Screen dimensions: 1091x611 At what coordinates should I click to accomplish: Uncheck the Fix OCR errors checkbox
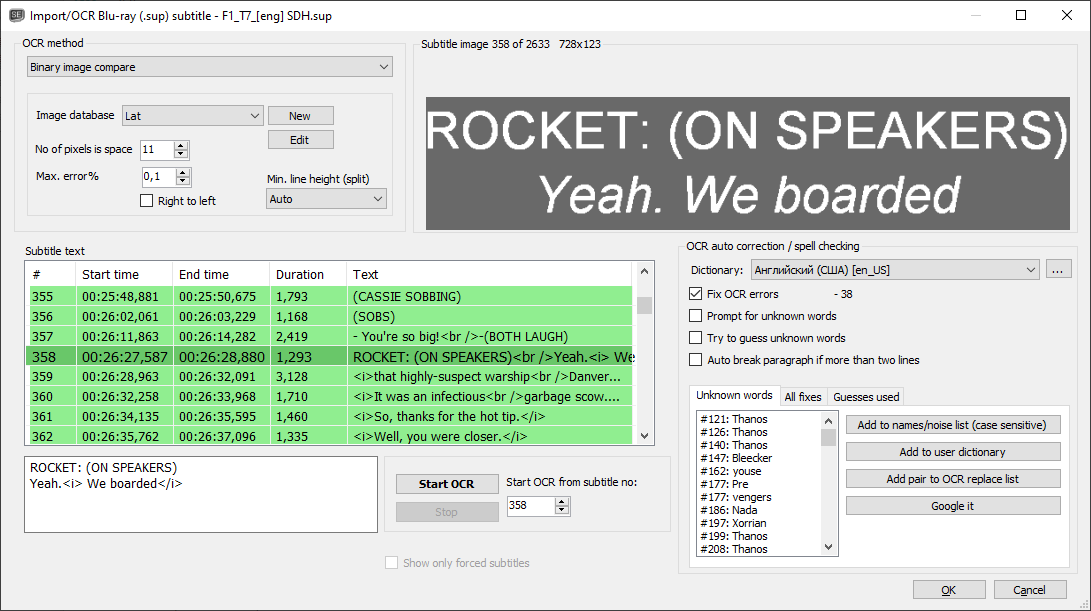pos(695,294)
